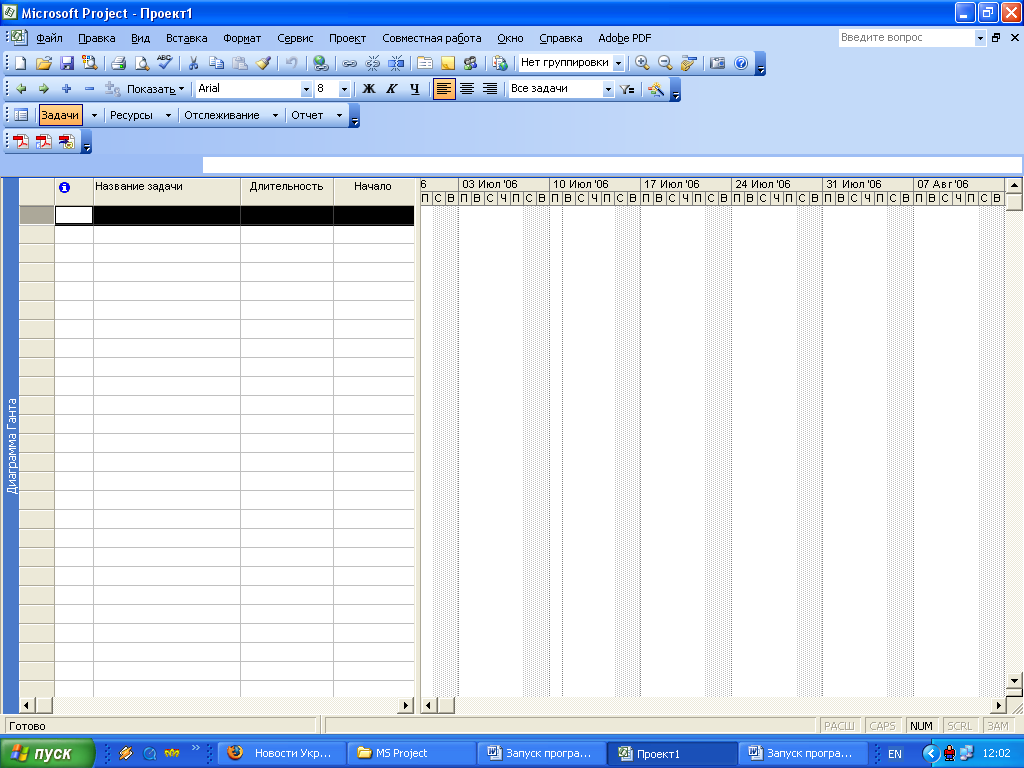Screen dimensions: 1024x768
Task: Hide subtasks with the minus icon
Action: pyautogui.click(x=89, y=89)
